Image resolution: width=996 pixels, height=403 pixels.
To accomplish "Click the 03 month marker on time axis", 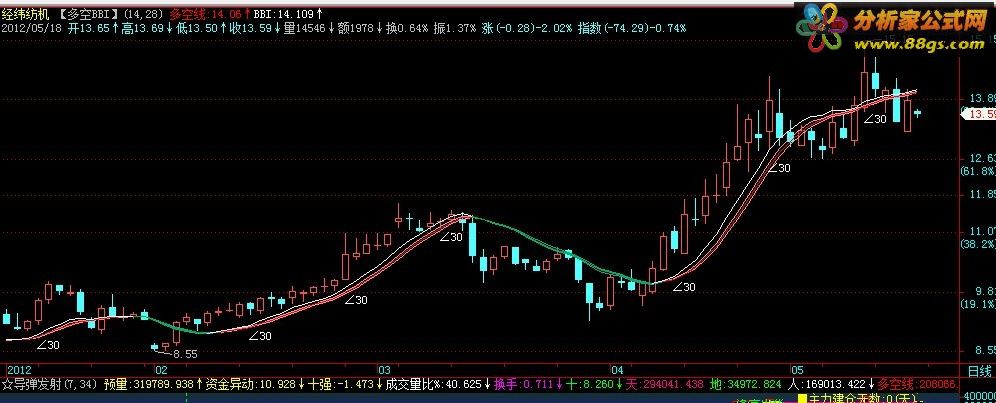I will click(x=384, y=369).
